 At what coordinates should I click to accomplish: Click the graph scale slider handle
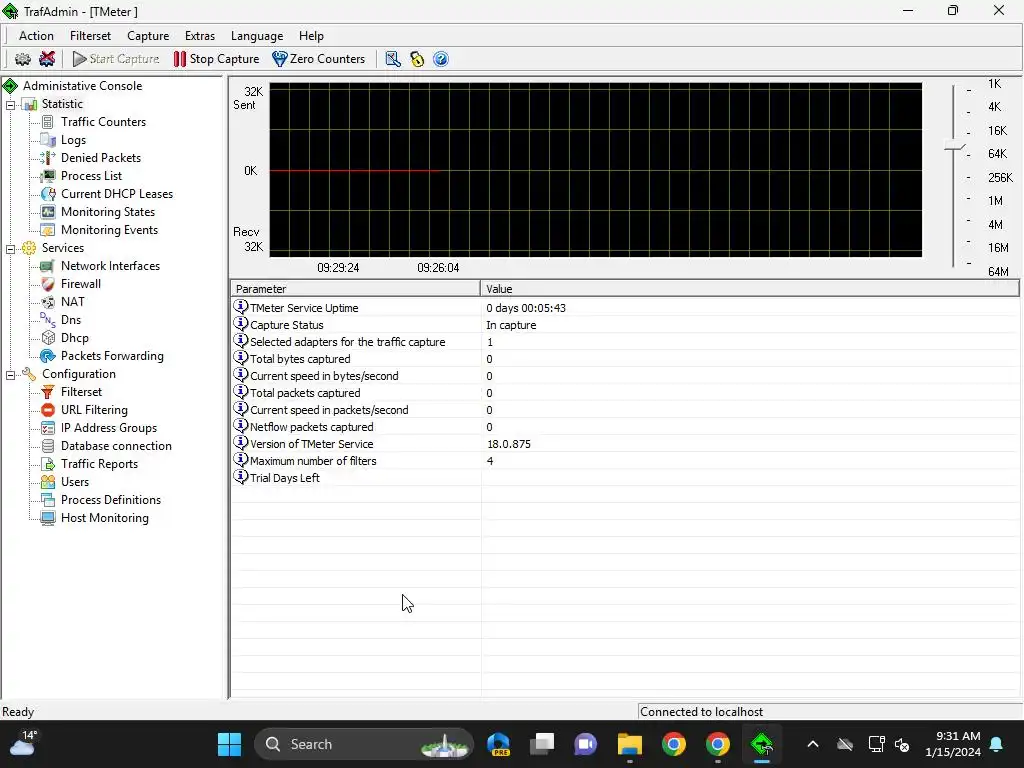pos(954,147)
